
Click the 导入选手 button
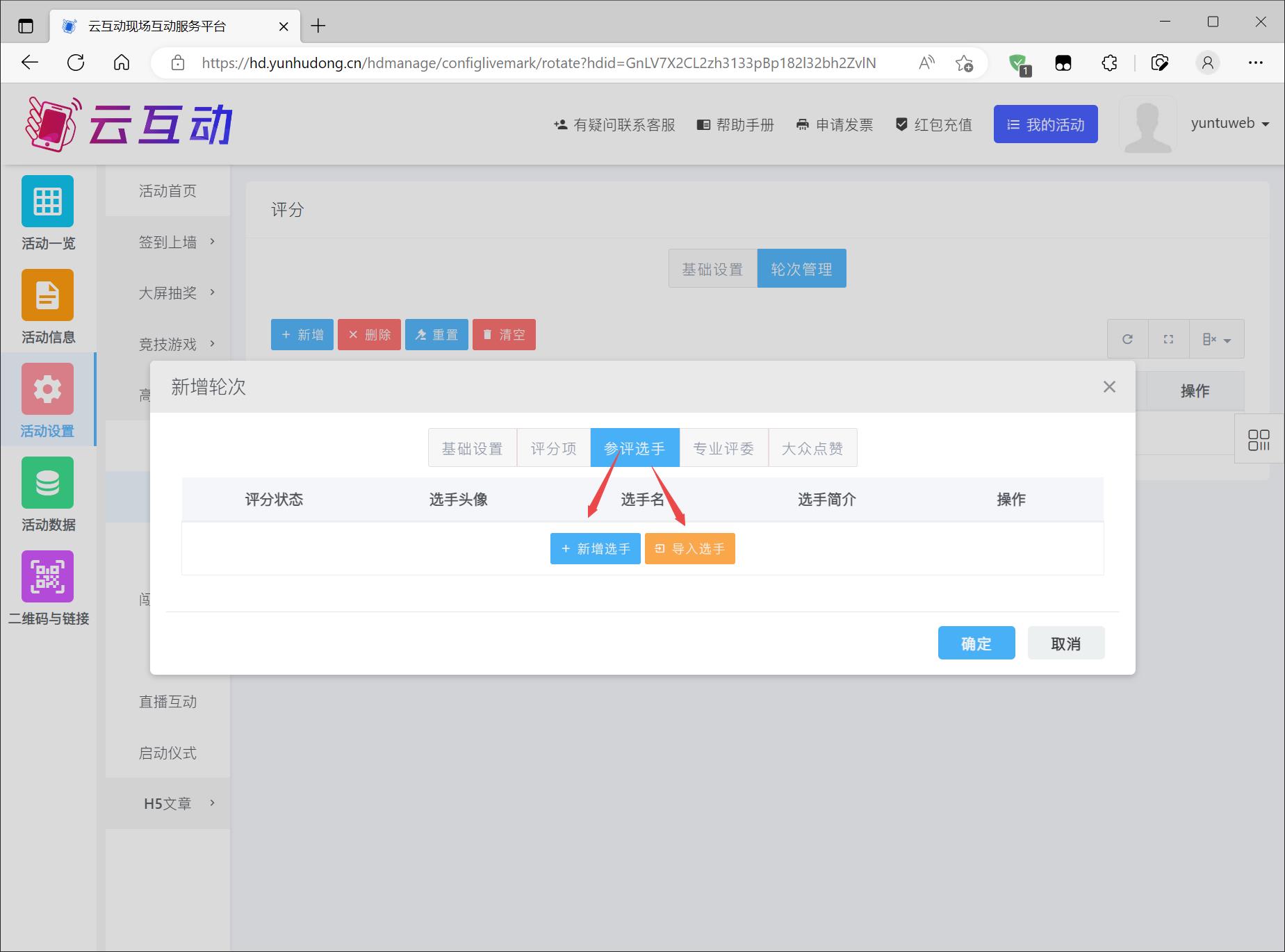689,549
